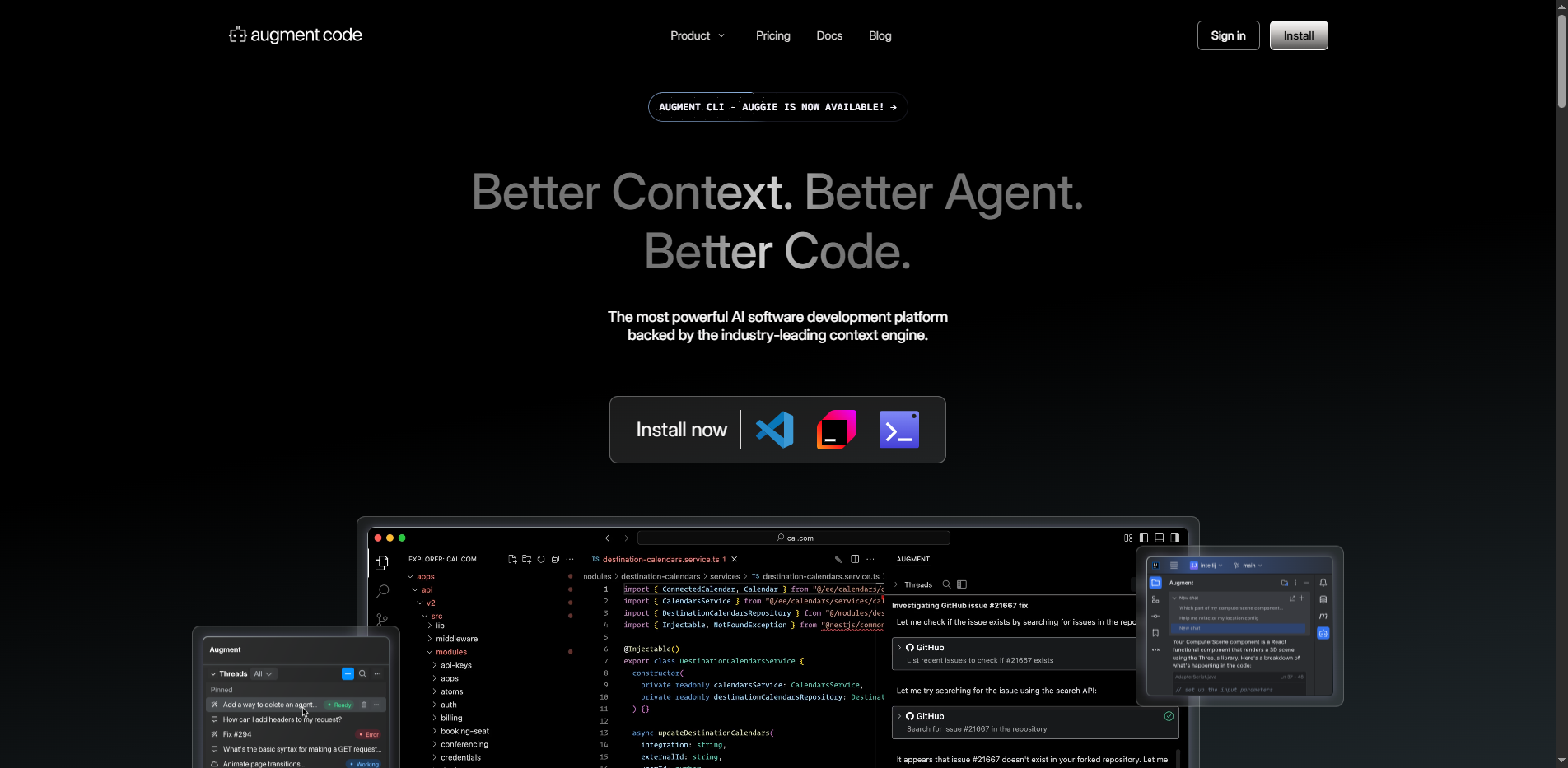
Task: Toggle the primary sidebar layout icon
Action: (1144, 538)
